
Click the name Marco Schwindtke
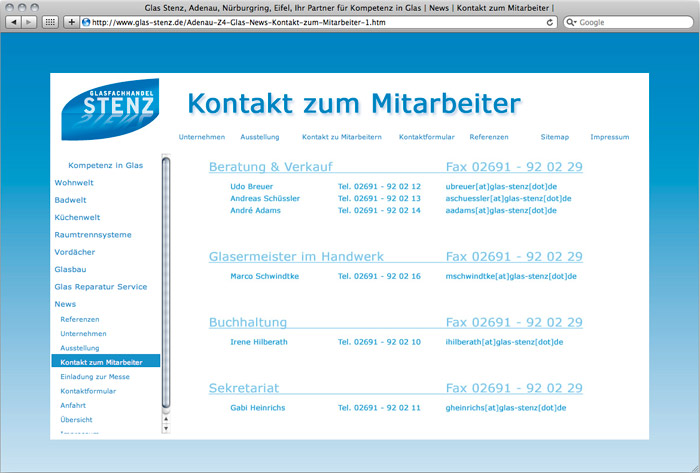265,276
